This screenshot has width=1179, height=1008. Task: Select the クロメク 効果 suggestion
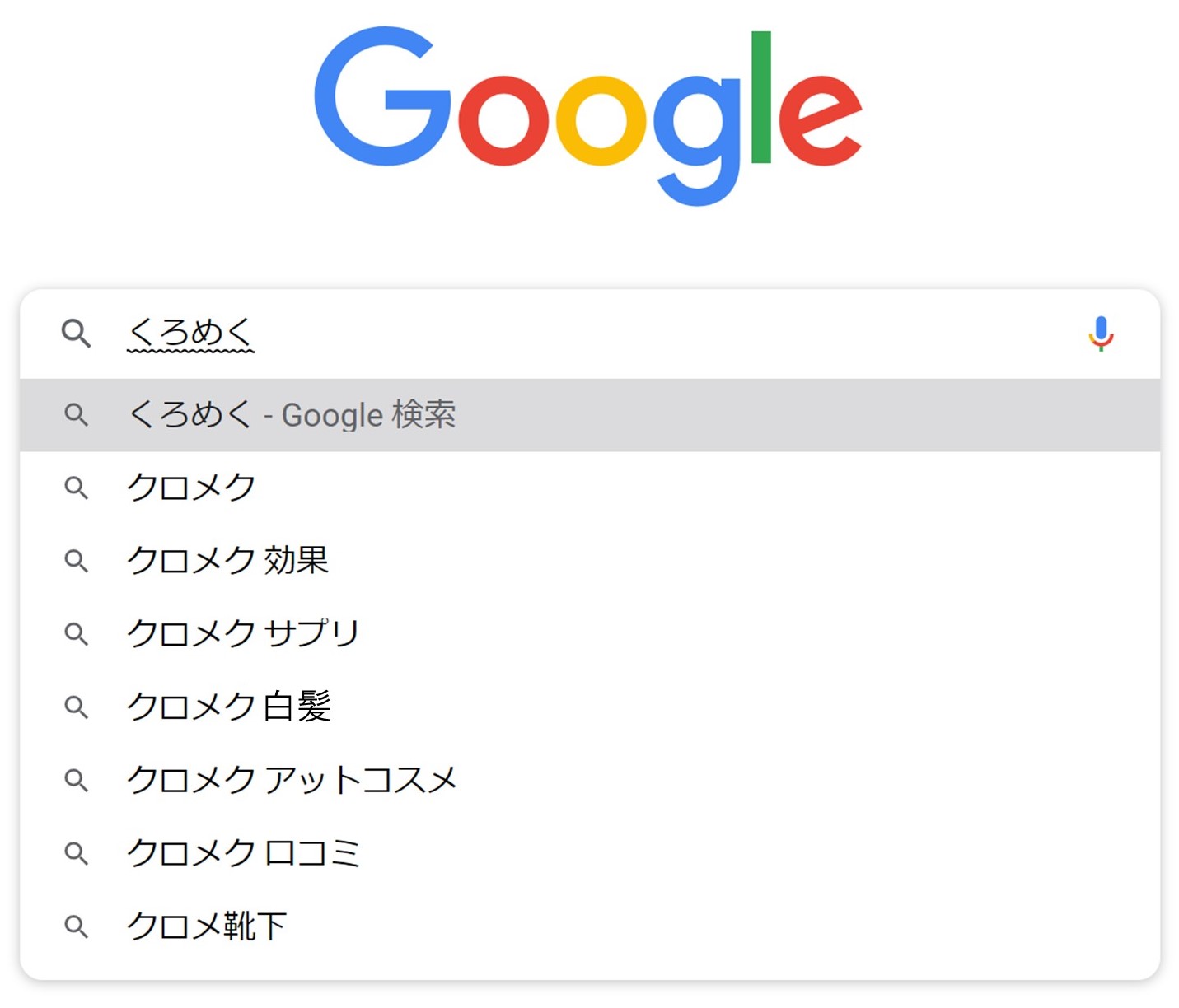click(x=590, y=561)
